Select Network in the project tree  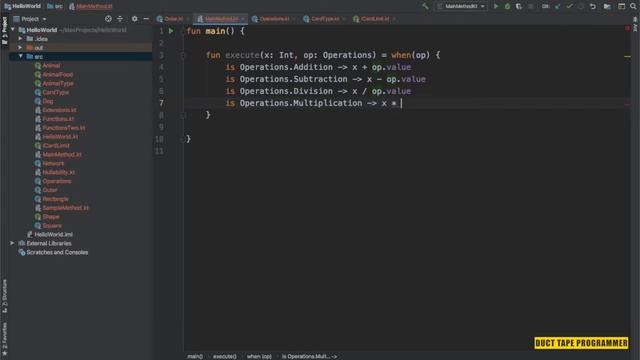pos(53,163)
